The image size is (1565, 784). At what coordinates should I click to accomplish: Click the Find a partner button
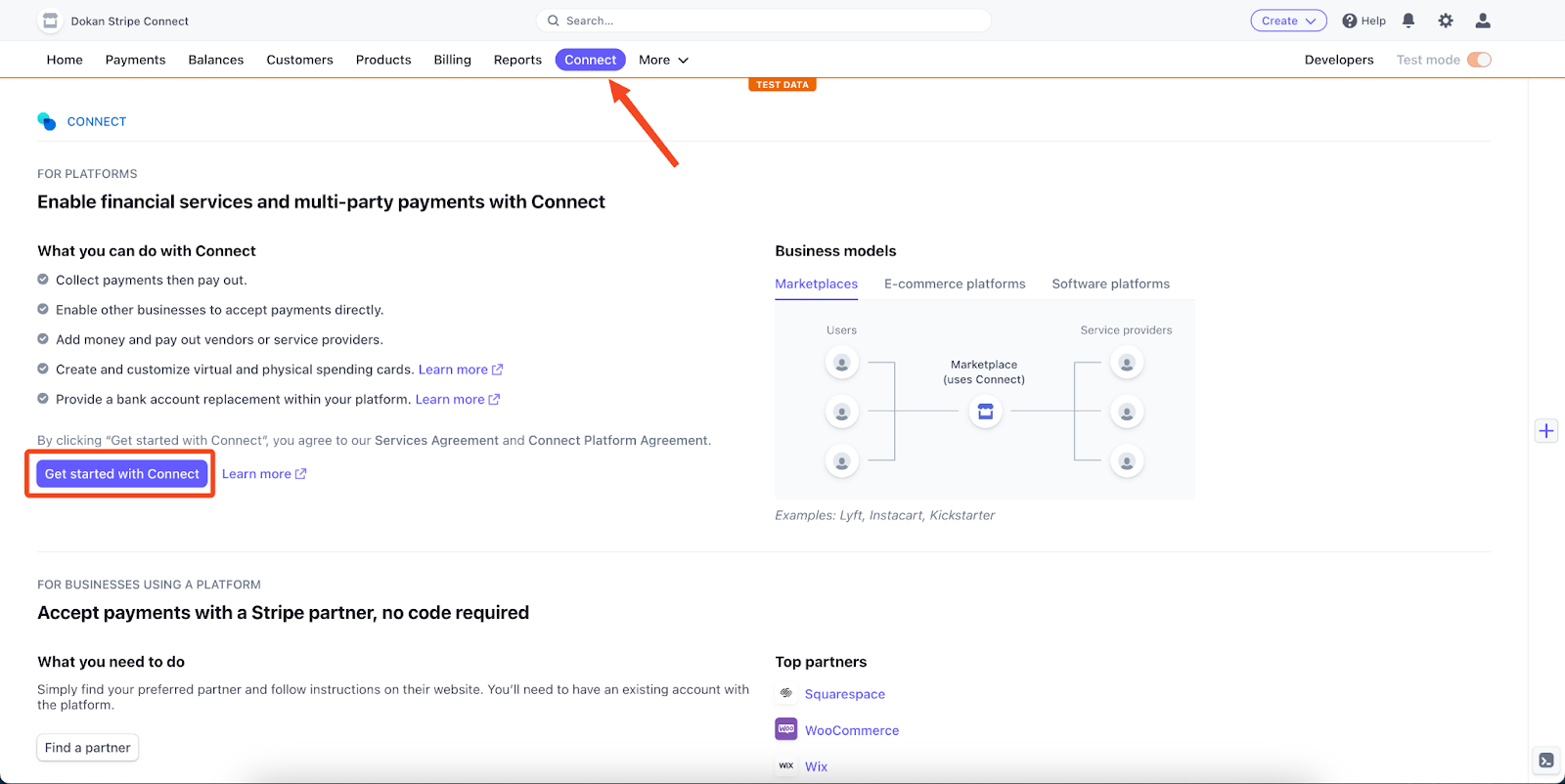coord(88,748)
